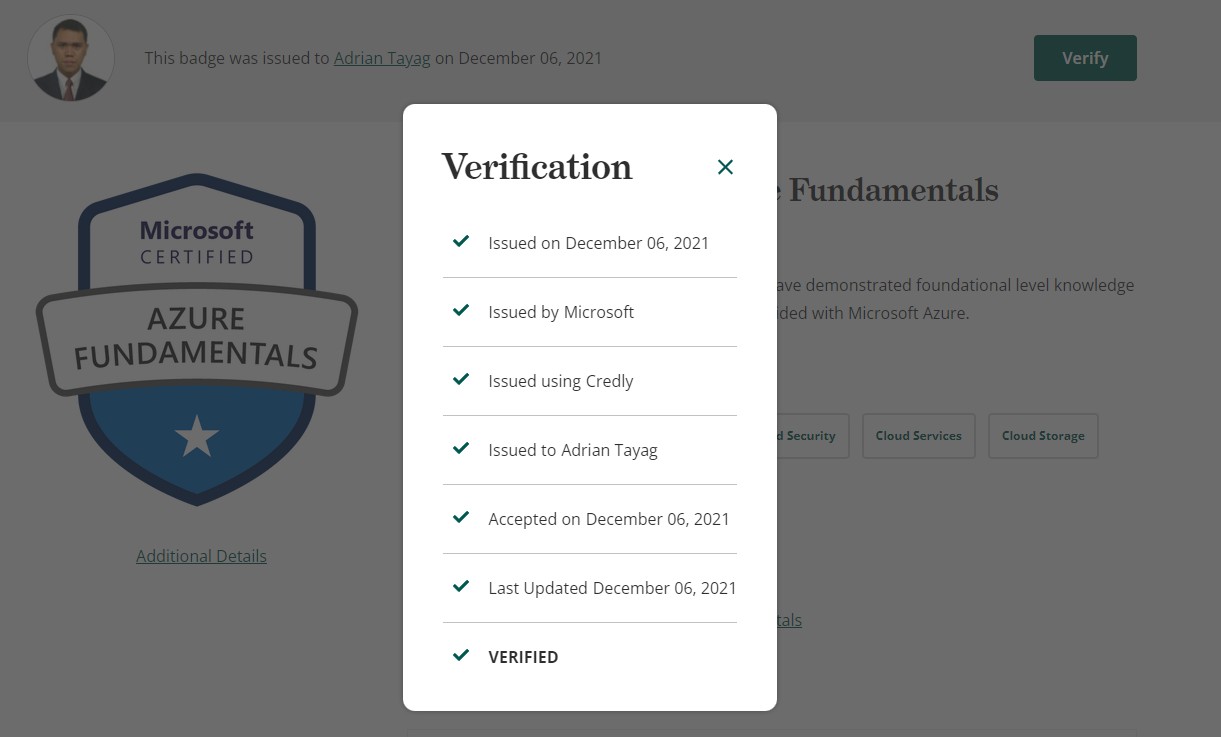Click the Additional Details link
Viewport: 1221px width, 737px height.
point(201,556)
